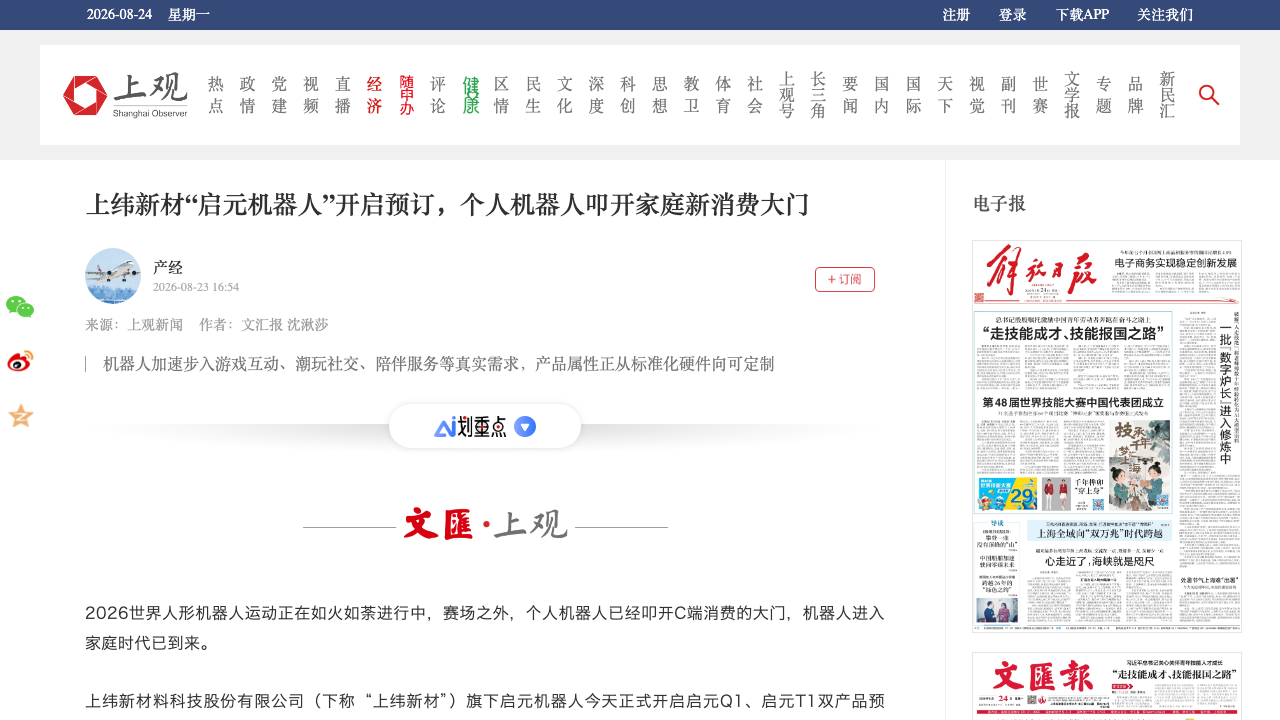
Task: Click the 关注我们 link
Action: tap(1165, 15)
